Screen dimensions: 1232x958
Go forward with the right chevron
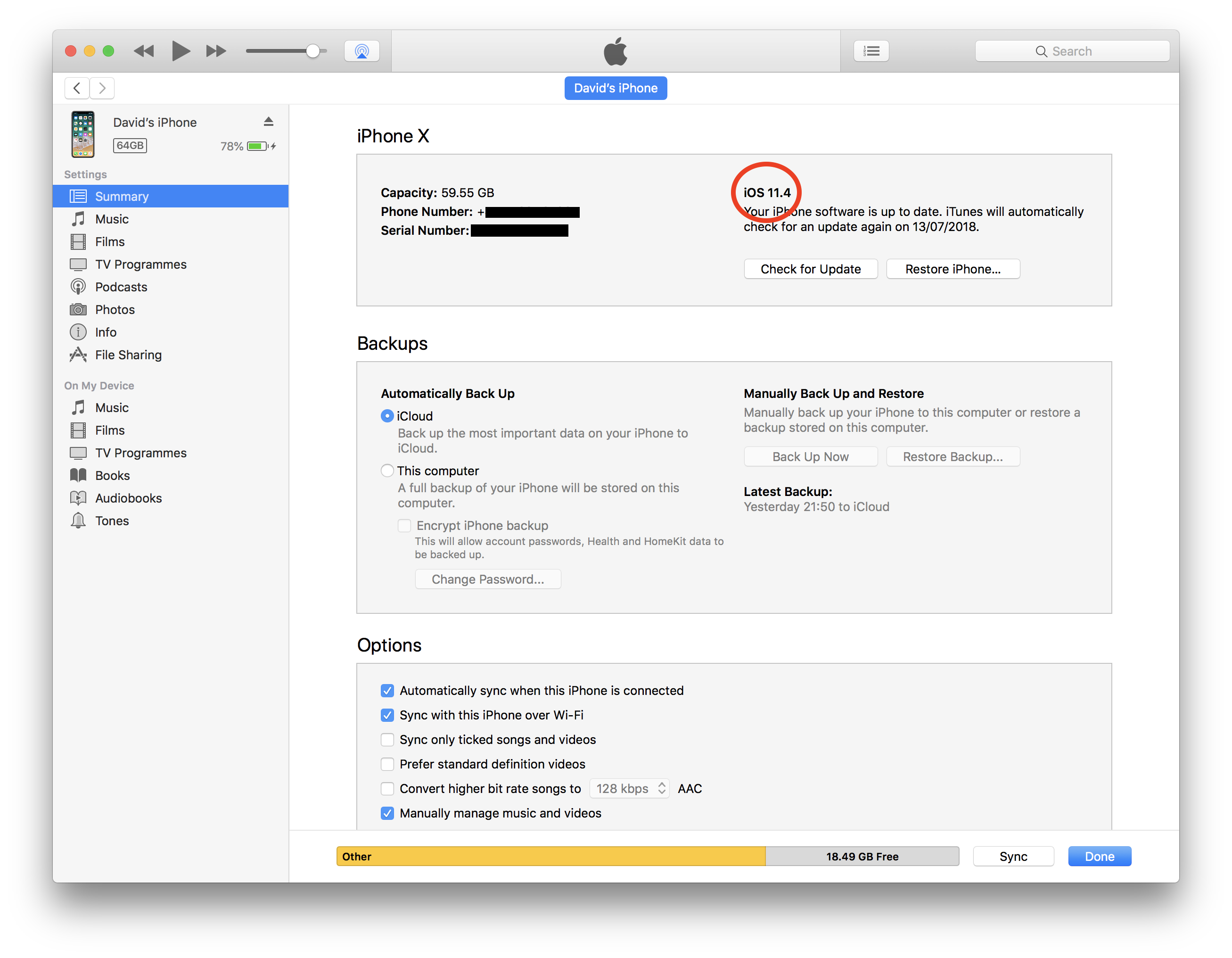102,88
